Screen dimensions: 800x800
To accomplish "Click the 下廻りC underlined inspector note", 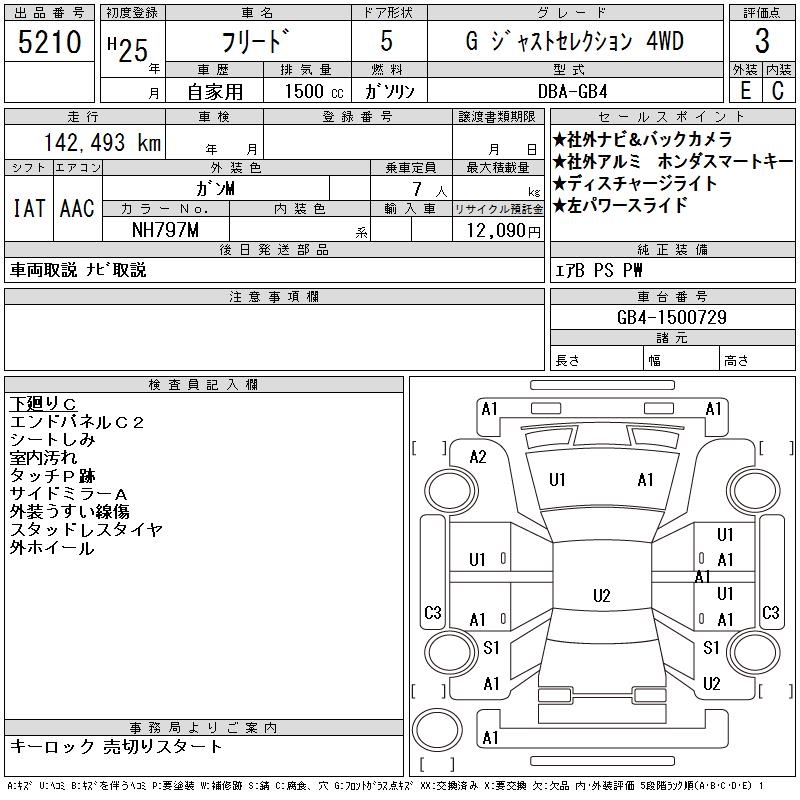I will click(43, 404).
